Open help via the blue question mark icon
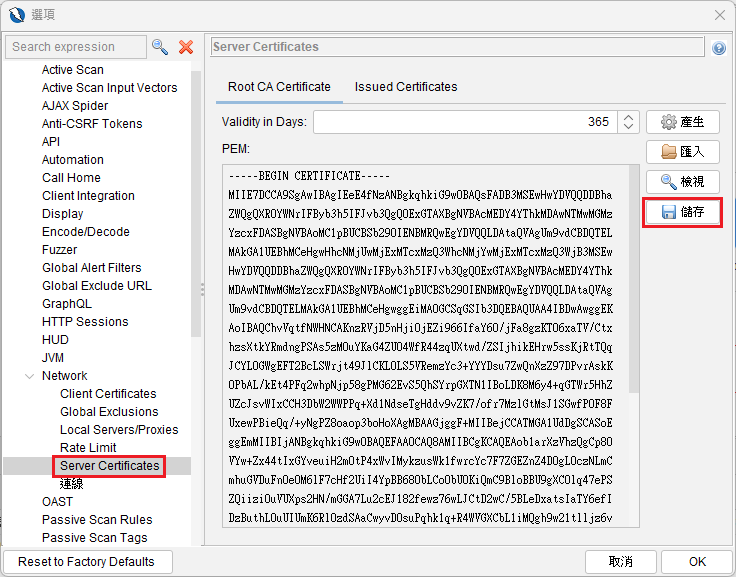Screen dimensions: 736x577 pos(718,48)
